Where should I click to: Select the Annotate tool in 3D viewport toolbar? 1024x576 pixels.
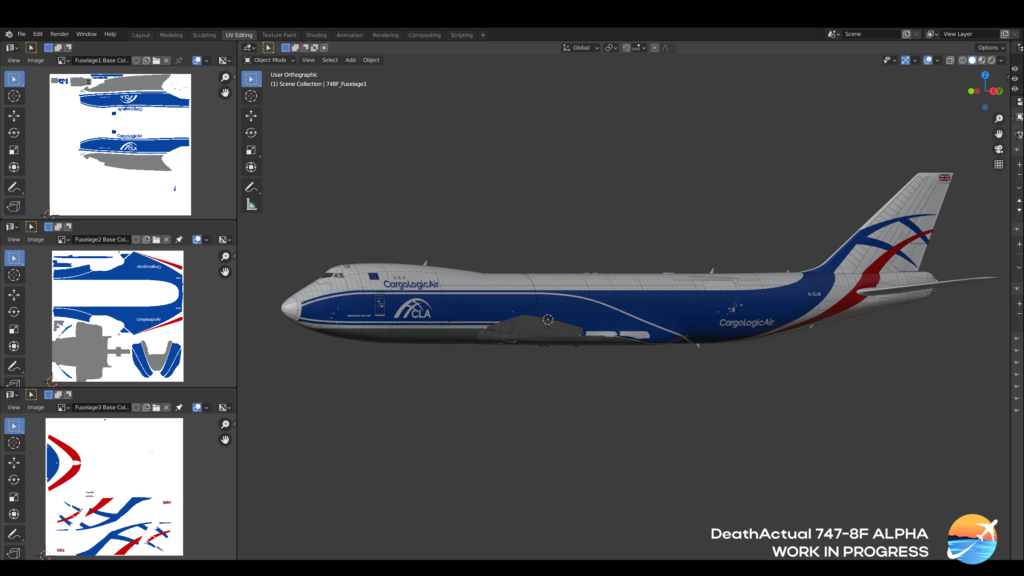[251, 187]
